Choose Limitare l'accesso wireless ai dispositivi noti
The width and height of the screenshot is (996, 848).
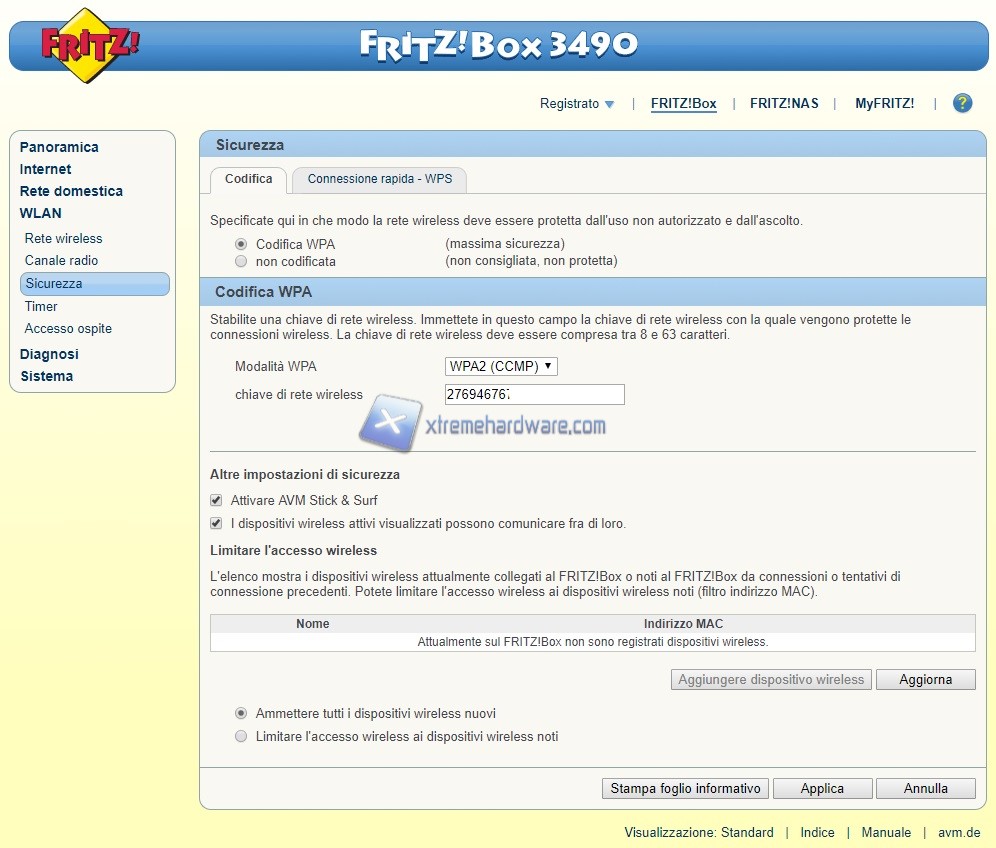(240, 736)
